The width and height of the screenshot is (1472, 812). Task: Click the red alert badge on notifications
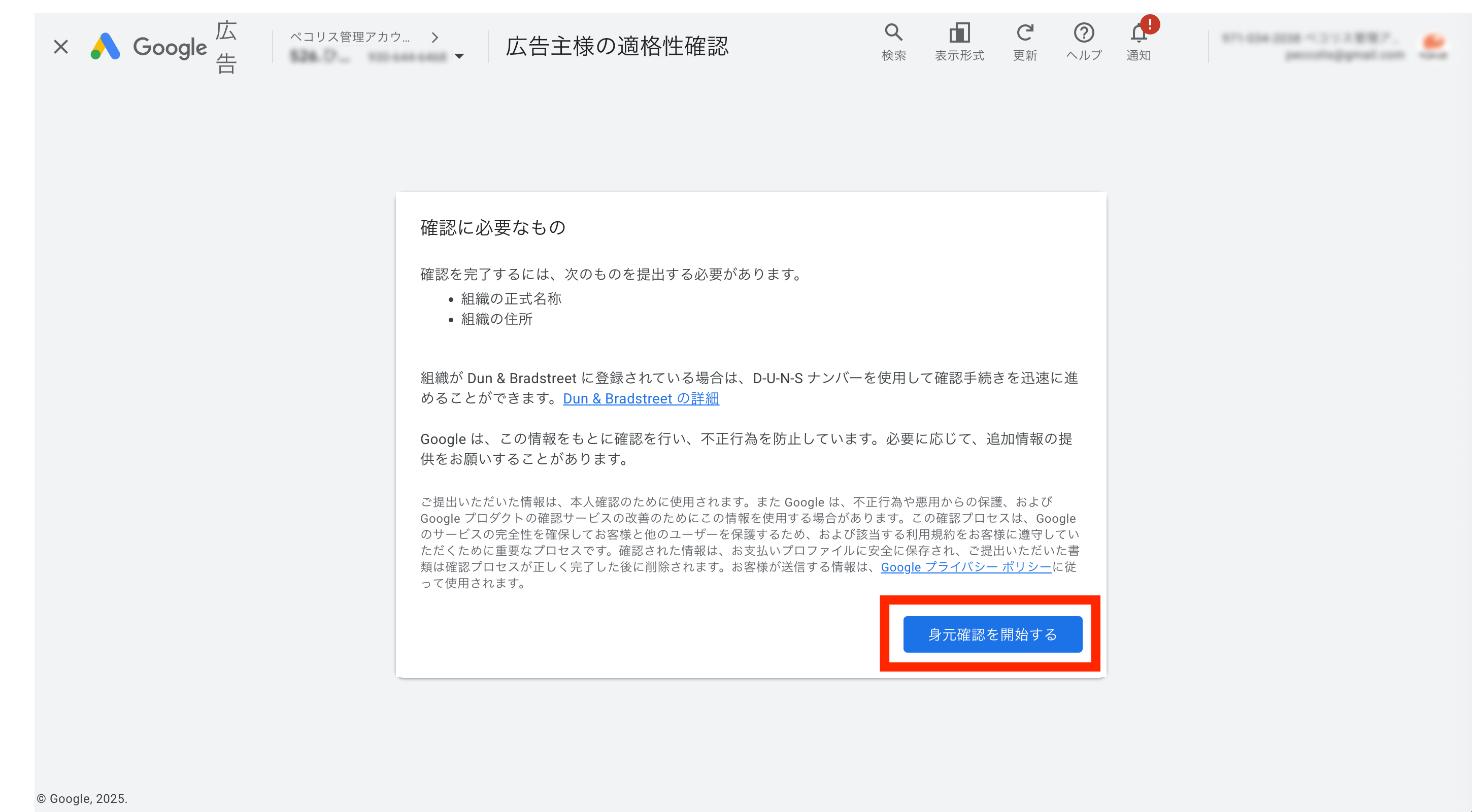pos(1150,24)
